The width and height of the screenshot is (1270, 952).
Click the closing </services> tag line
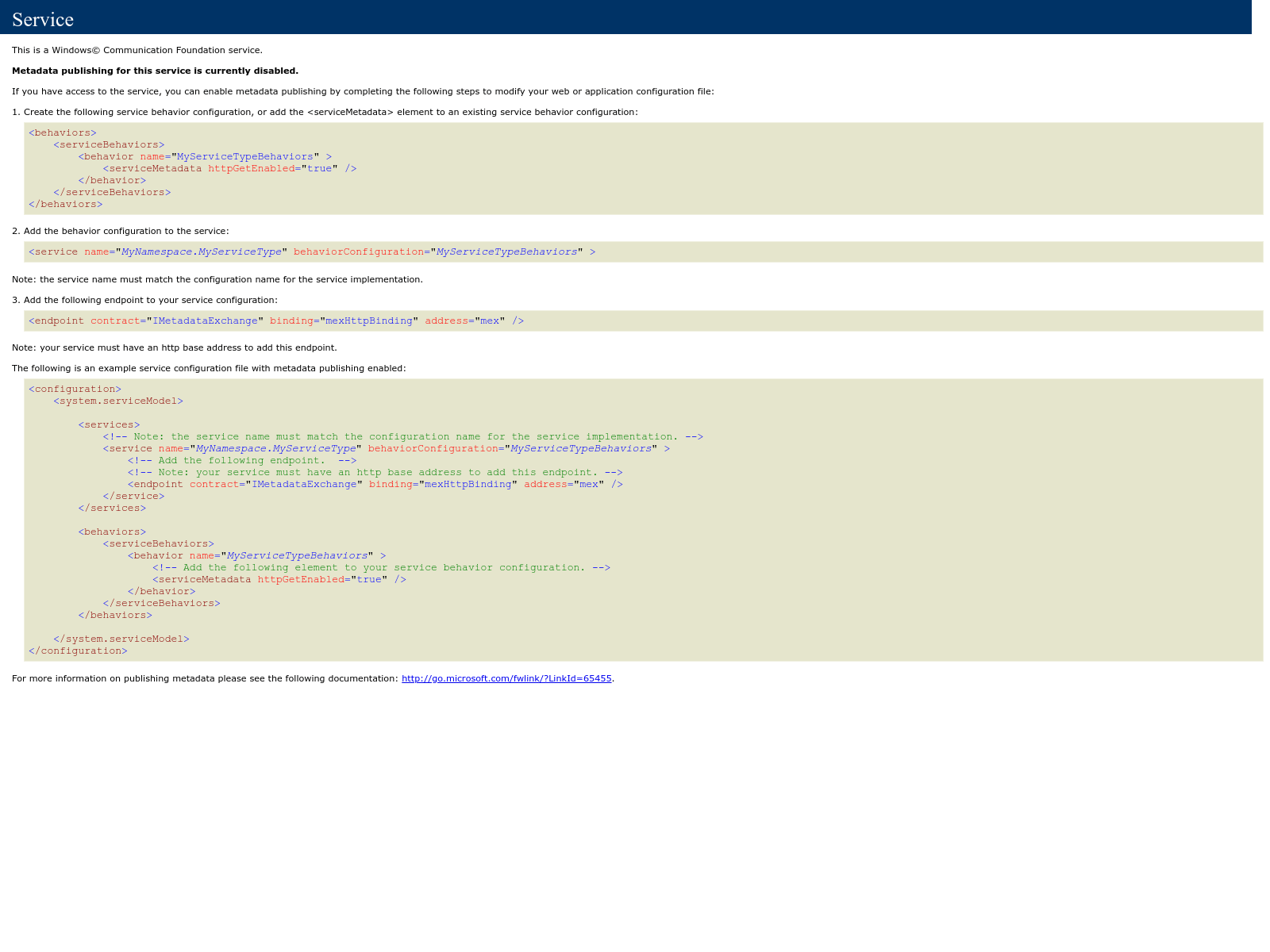point(112,508)
